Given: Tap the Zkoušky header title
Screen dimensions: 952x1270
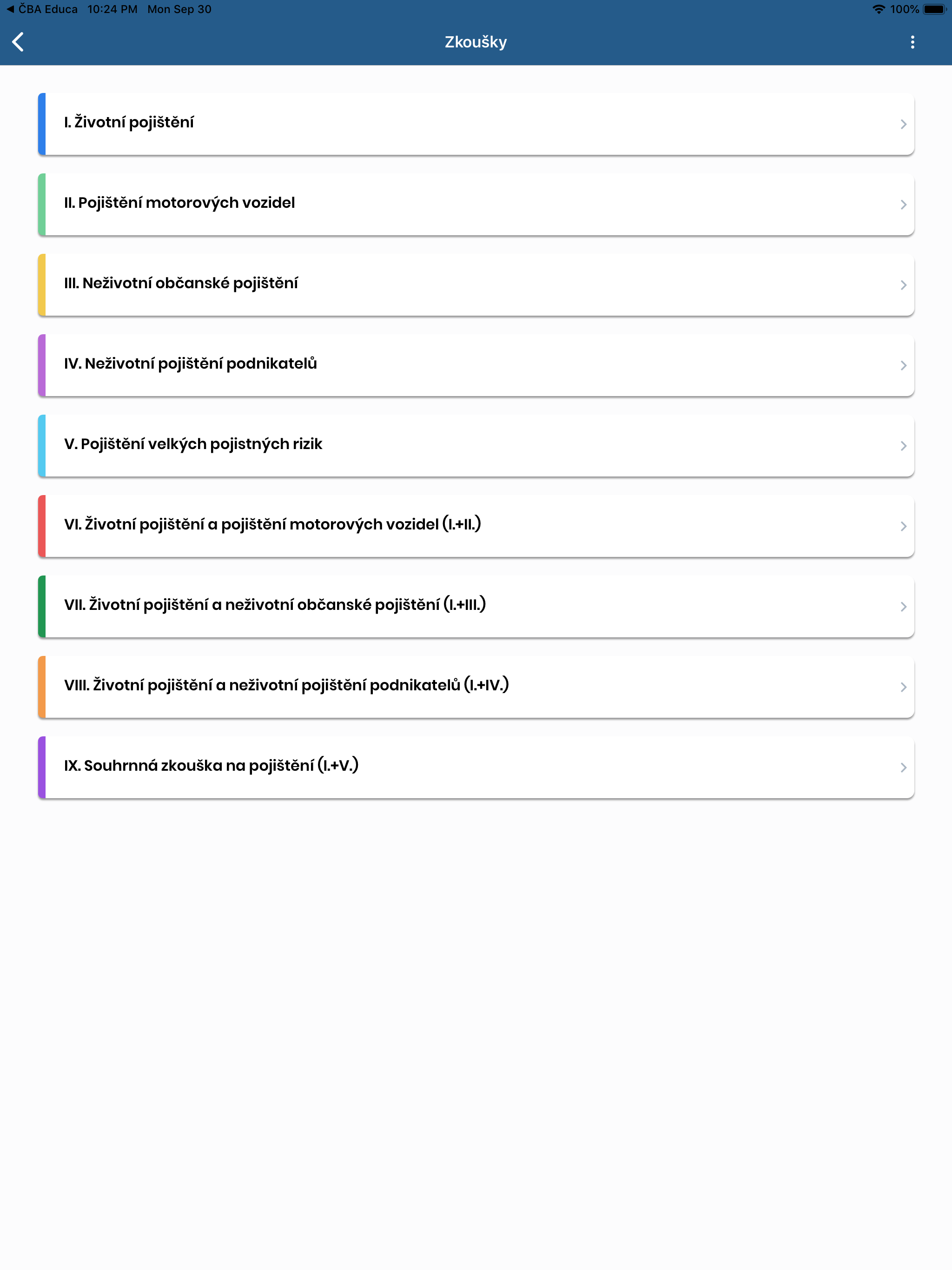Looking at the screenshot, I should pyautogui.click(x=476, y=42).
